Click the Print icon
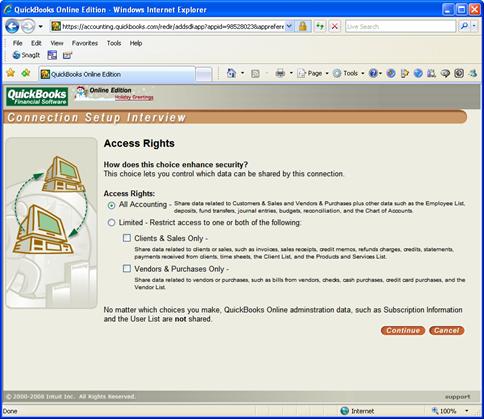484x419 pixels. click(x=280, y=73)
